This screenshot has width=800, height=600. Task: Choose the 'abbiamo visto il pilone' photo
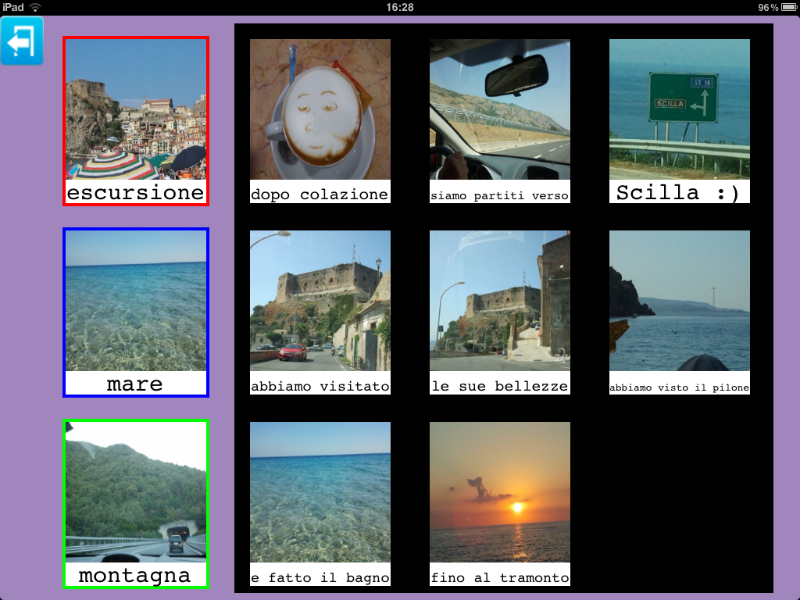[680, 302]
